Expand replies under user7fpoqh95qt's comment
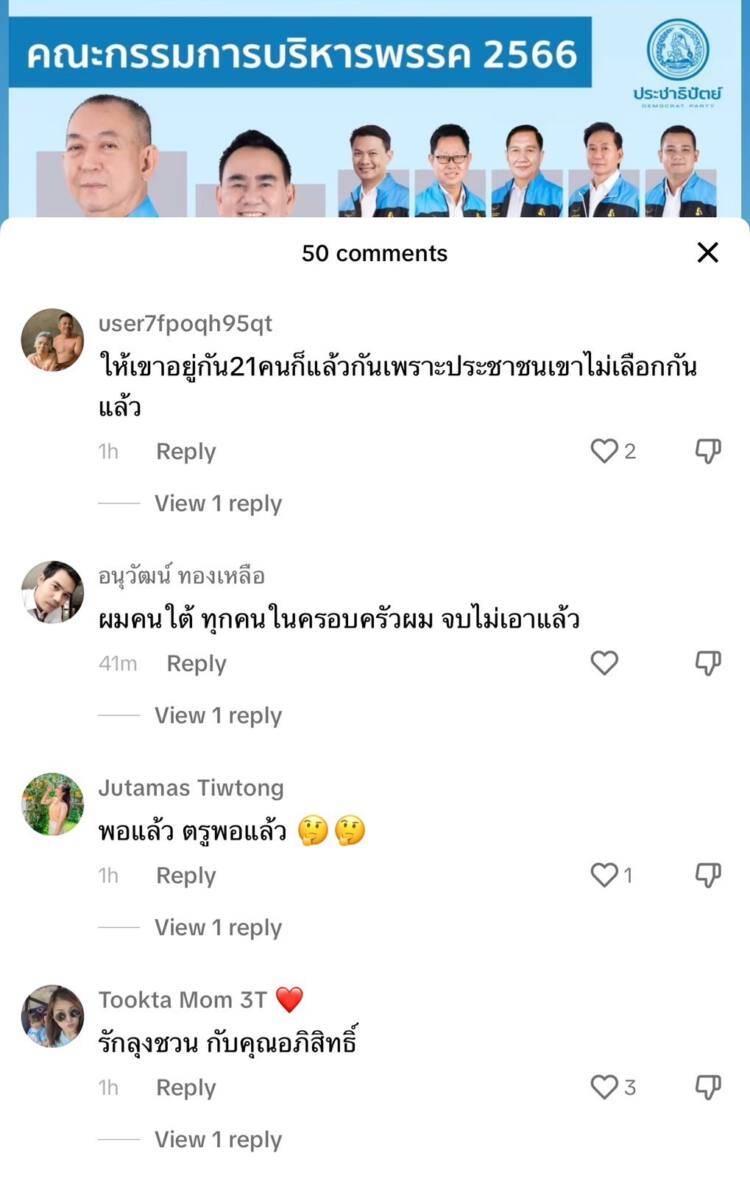The width and height of the screenshot is (750, 1184). 218,503
